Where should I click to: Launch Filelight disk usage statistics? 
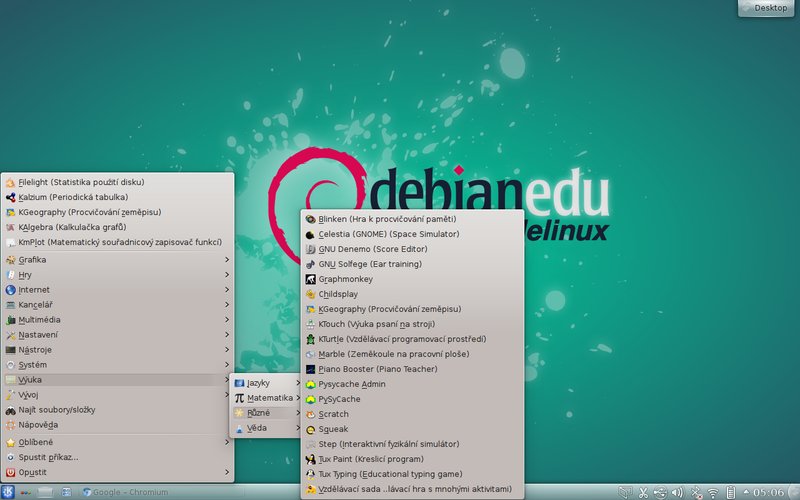click(118, 182)
